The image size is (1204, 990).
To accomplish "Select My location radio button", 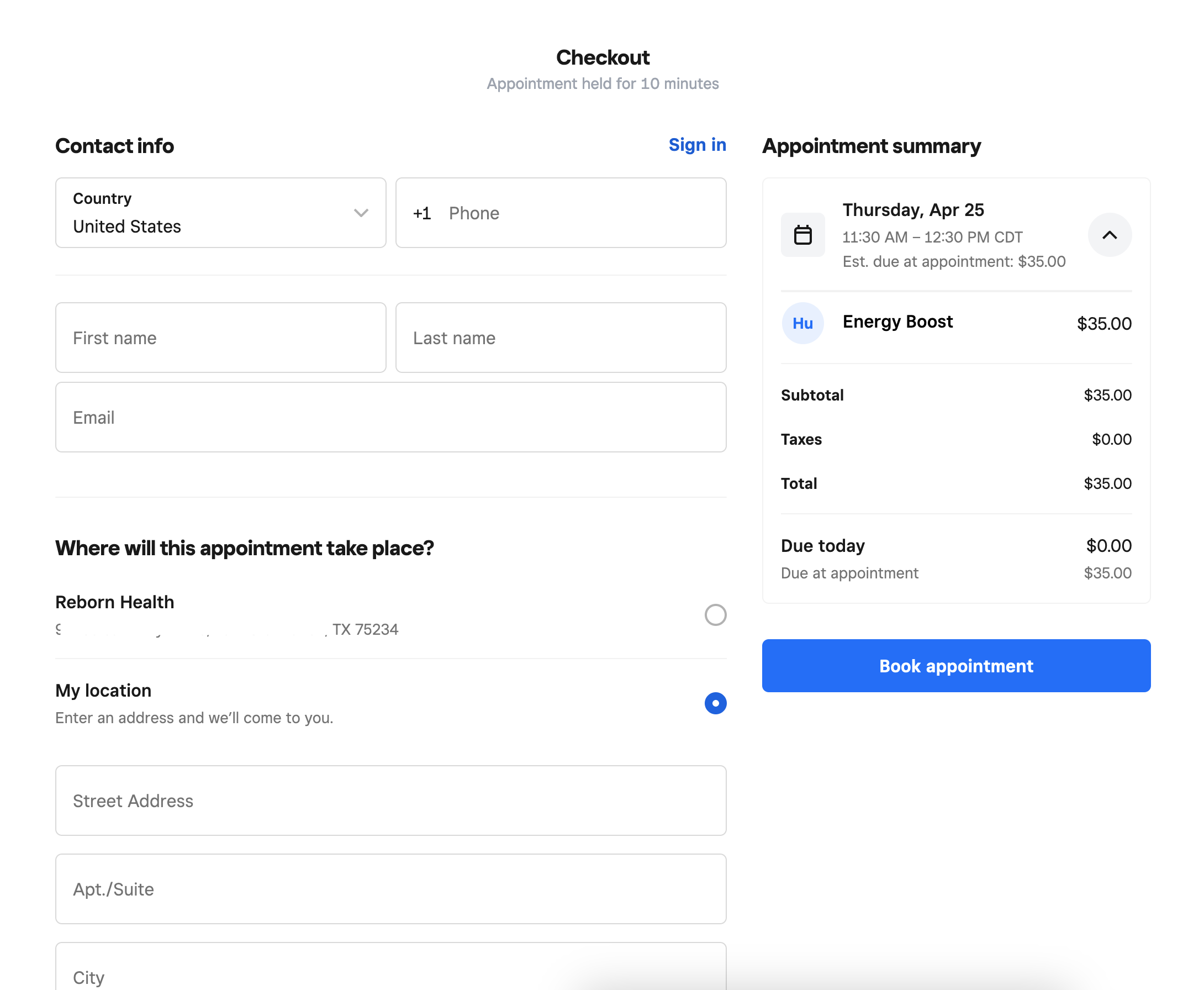I will pos(715,703).
